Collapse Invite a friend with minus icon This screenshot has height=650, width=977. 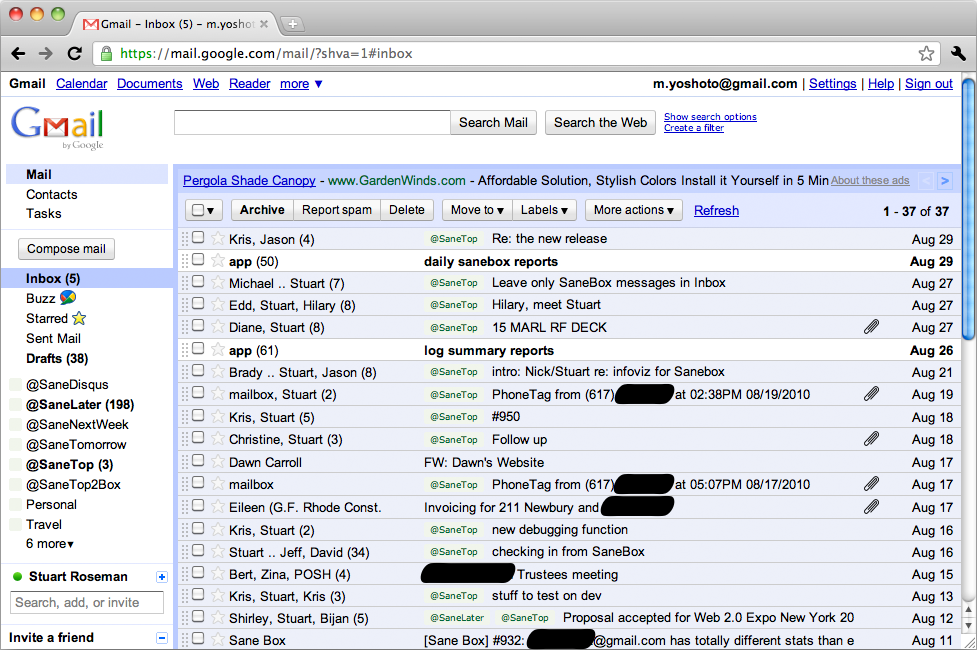[x=161, y=638]
